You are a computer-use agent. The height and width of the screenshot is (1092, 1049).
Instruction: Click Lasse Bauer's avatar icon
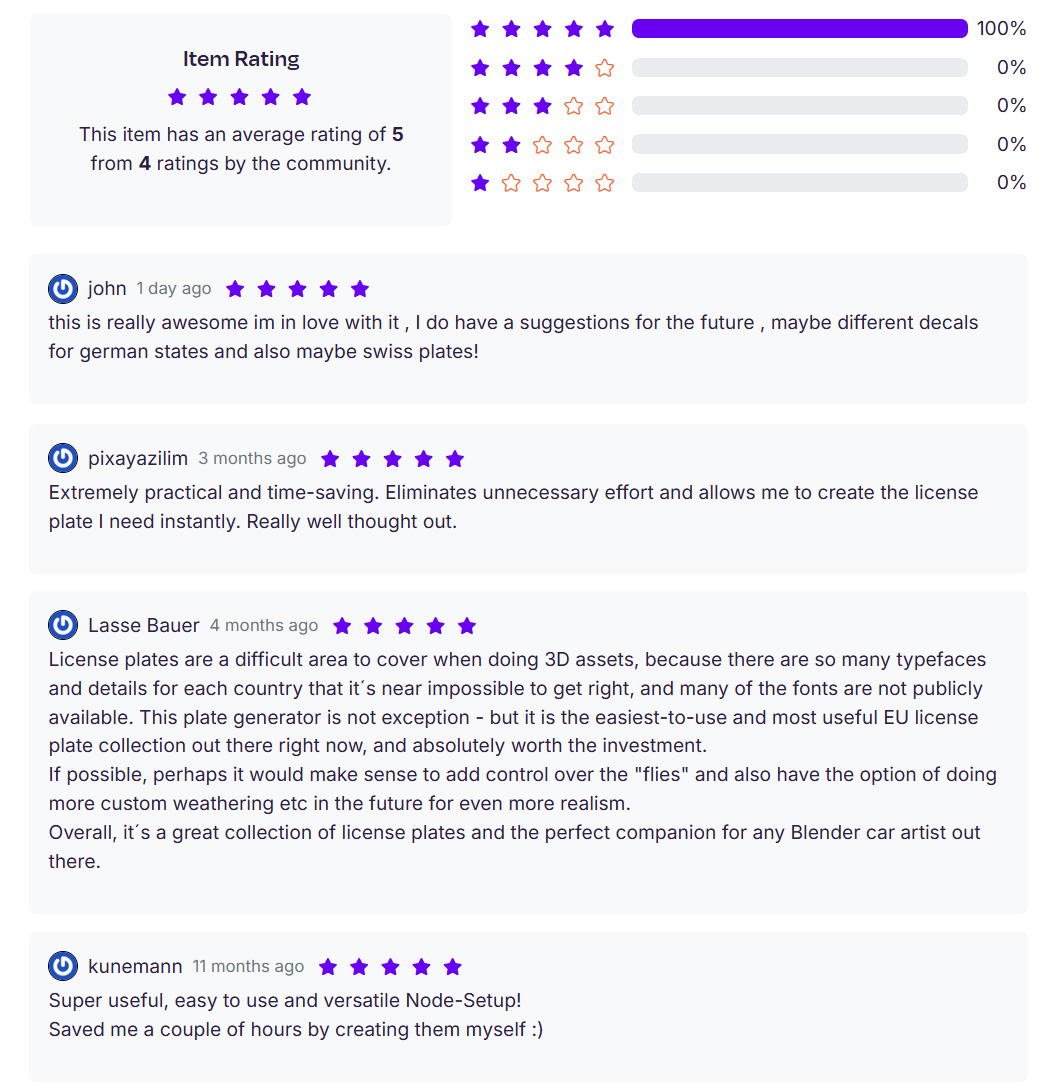click(x=63, y=625)
